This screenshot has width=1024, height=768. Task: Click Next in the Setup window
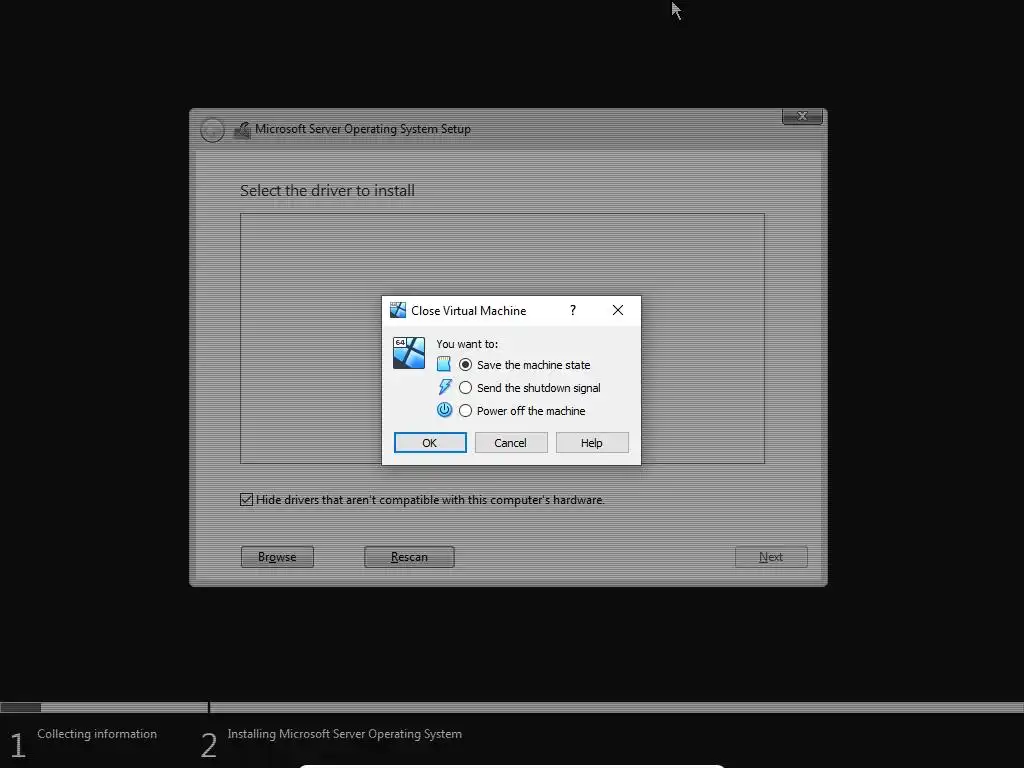[x=771, y=557]
